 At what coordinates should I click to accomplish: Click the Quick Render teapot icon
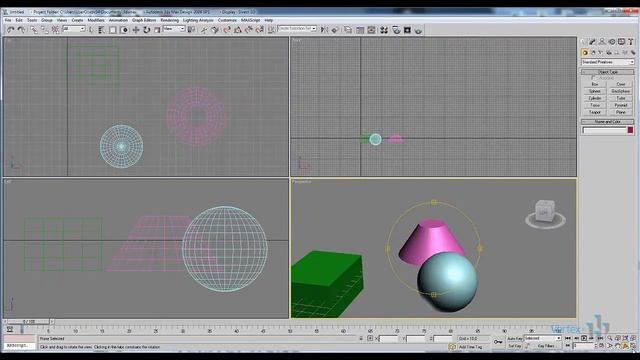coord(418,31)
